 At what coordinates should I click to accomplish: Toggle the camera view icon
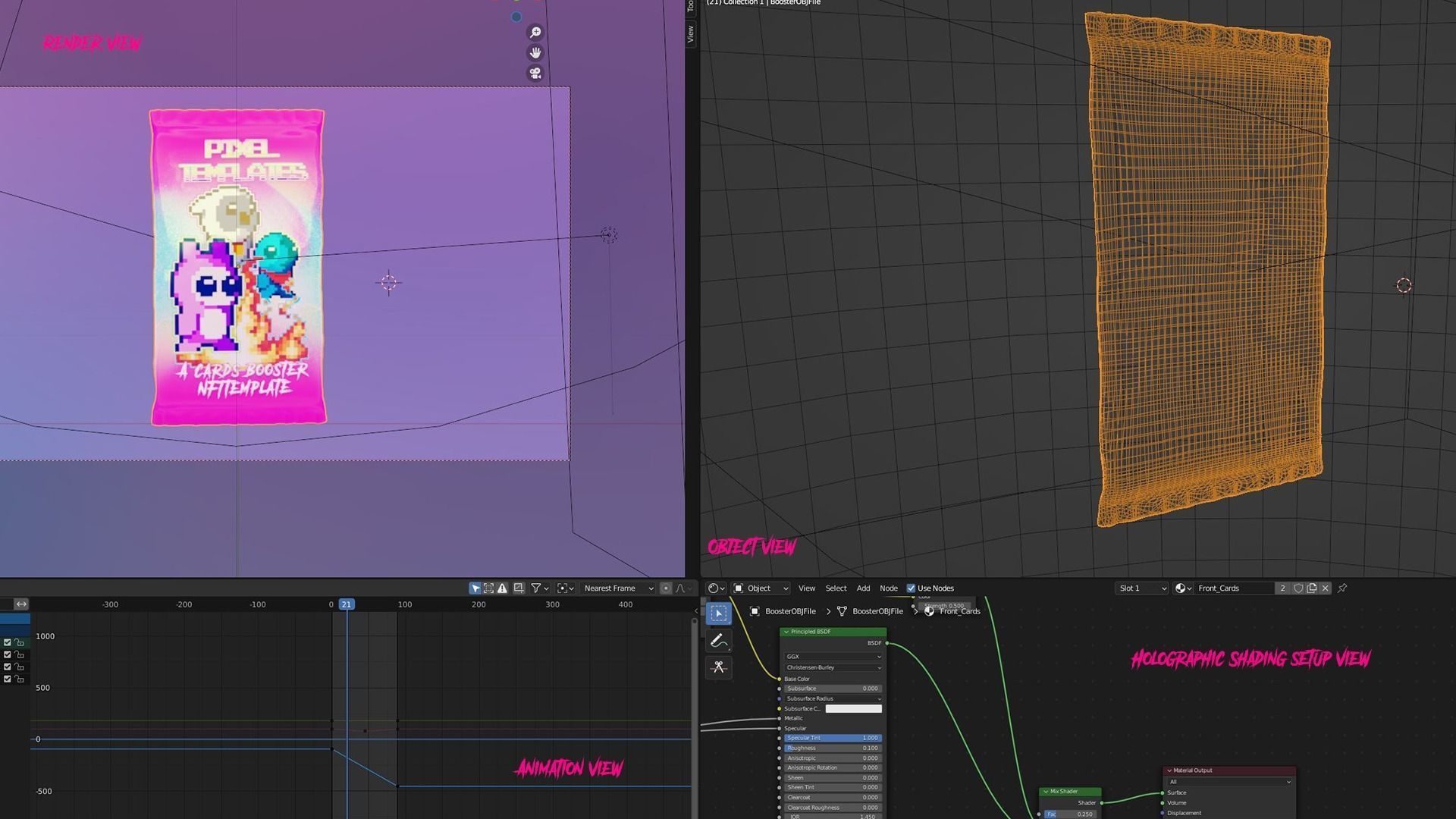point(535,73)
